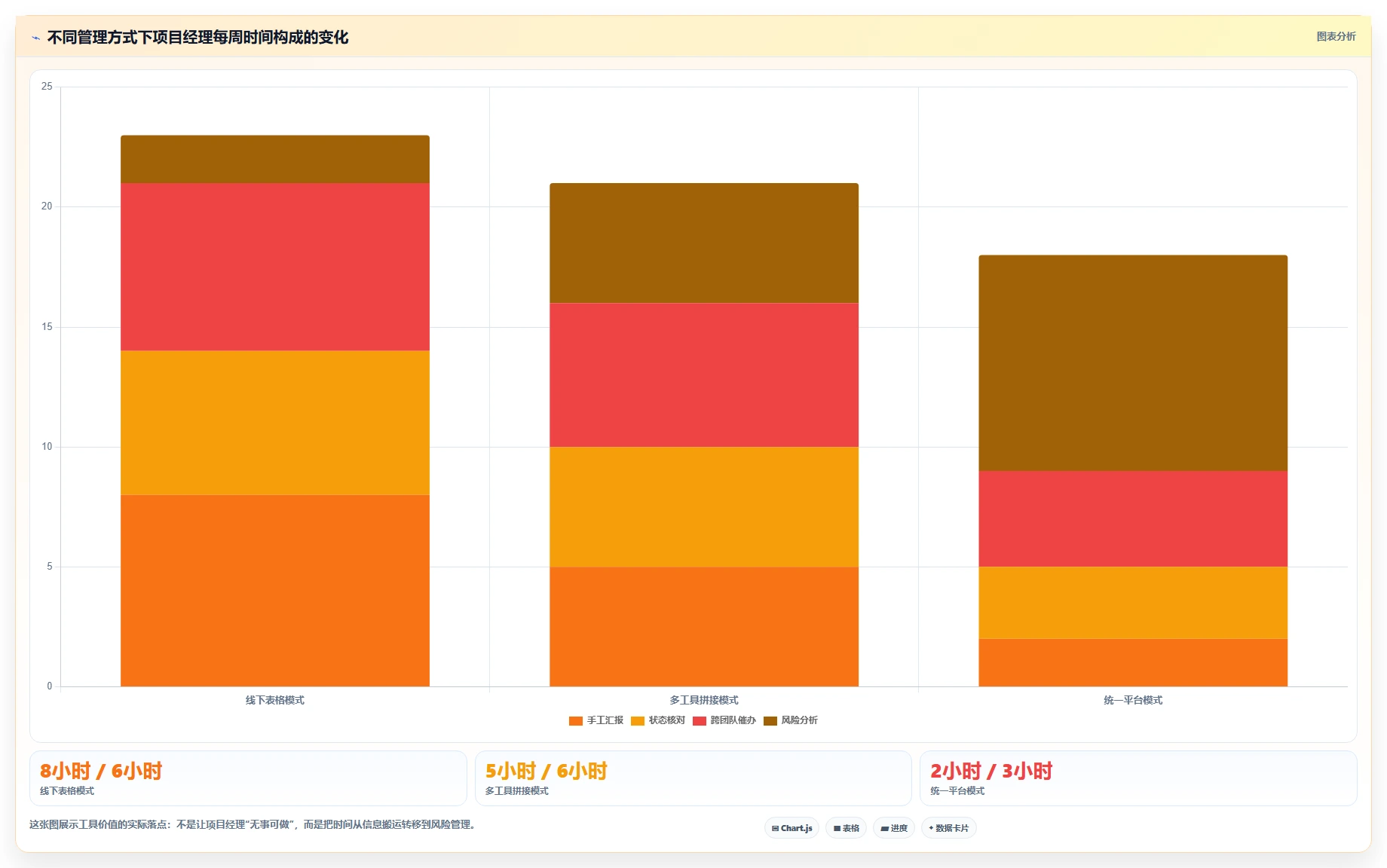Viewport: 1387px width, 868px height.
Task: Click the 数据卡片 badge at the bottom
Action: coord(949,828)
